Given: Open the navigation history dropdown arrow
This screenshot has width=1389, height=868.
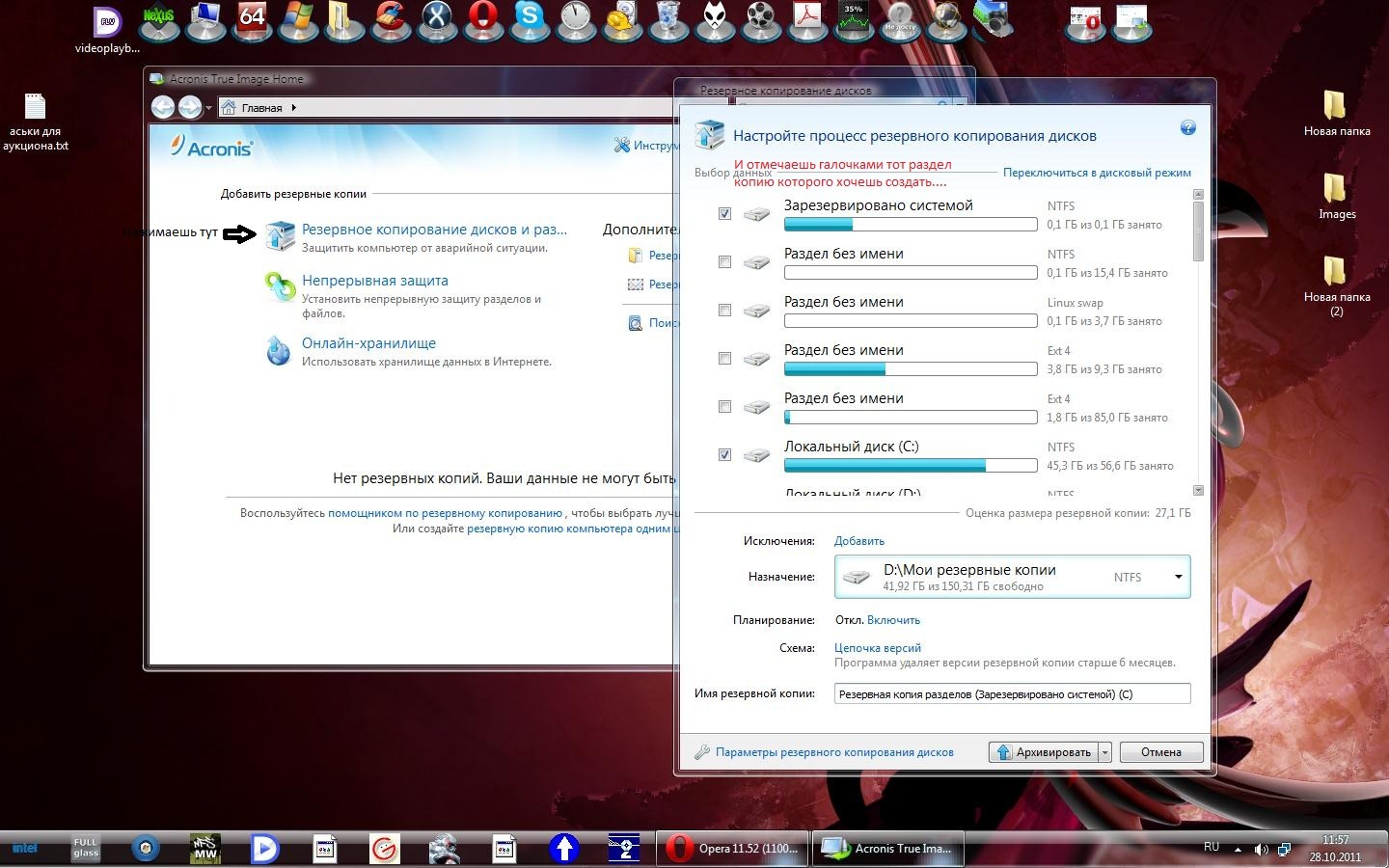Looking at the screenshot, I should (x=208, y=108).
